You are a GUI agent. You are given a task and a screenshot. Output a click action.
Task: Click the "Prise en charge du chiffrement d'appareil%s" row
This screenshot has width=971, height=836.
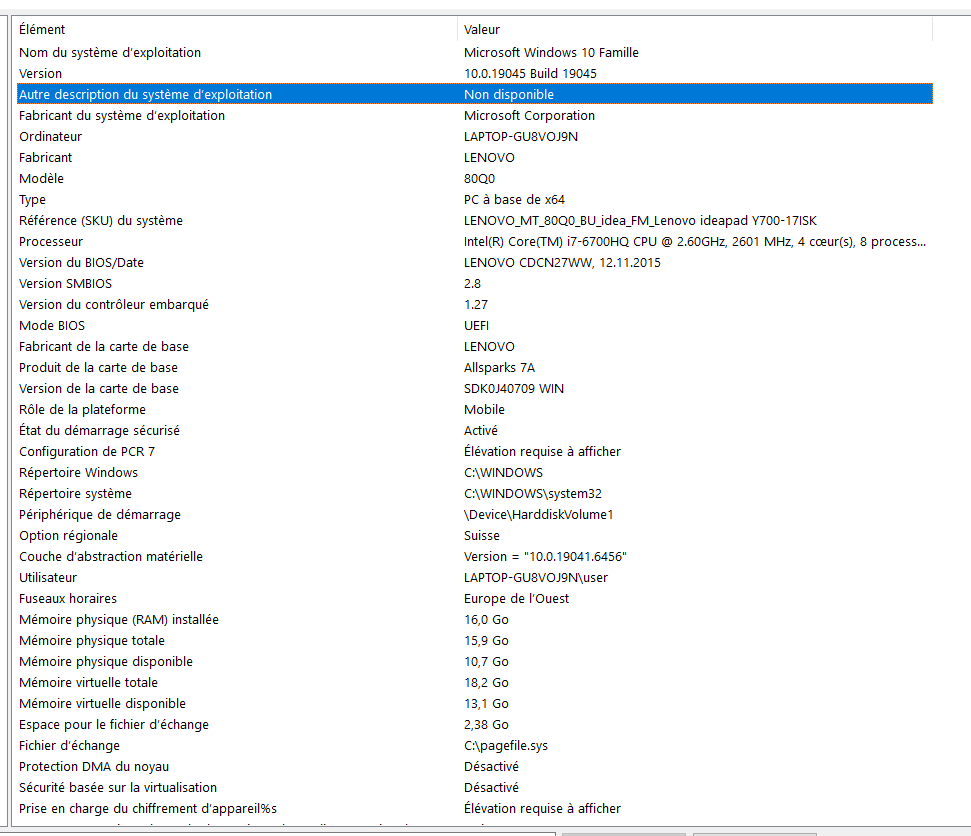pos(474,809)
